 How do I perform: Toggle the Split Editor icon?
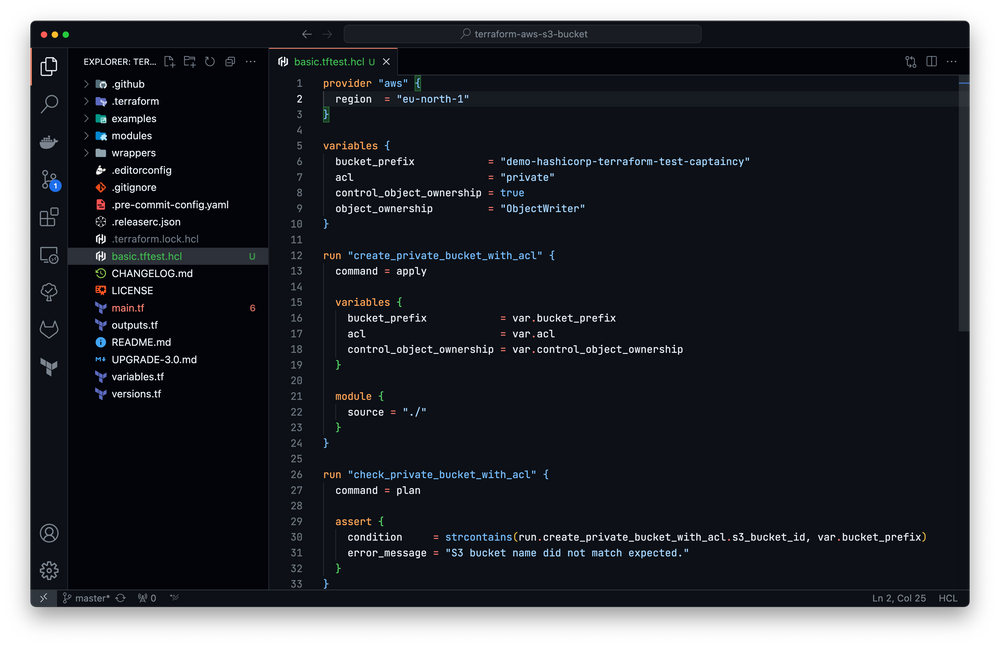932,61
